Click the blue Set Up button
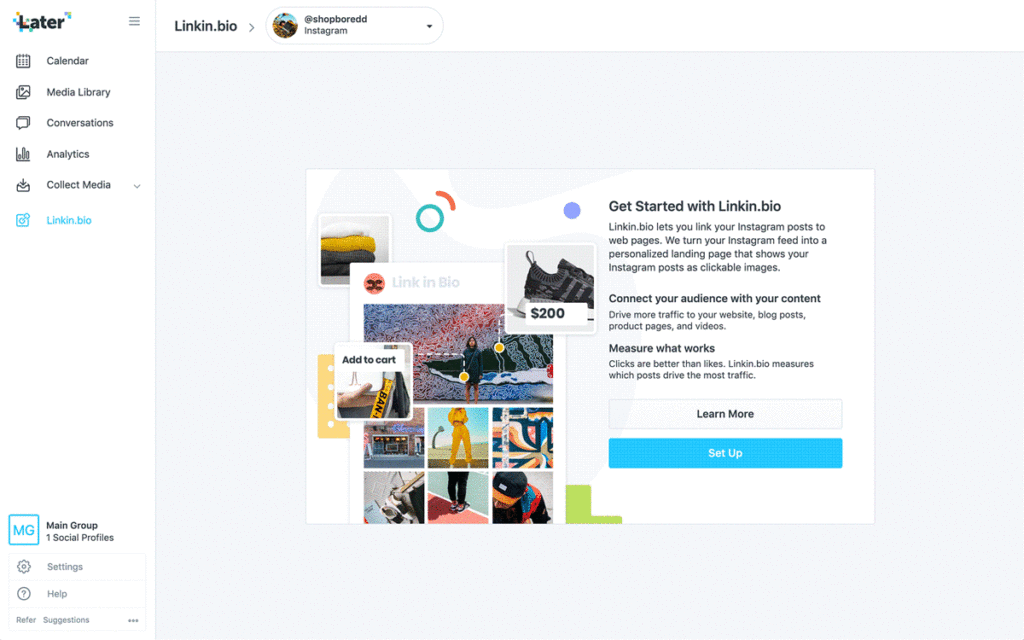 click(725, 453)
